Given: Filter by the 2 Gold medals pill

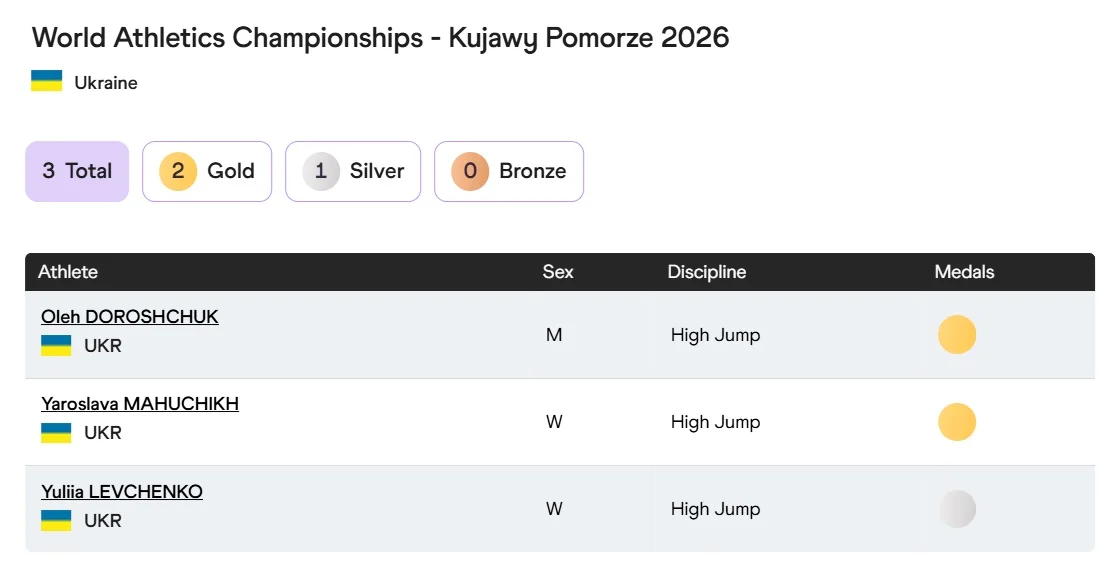Looking at the screenshot, I should click(207, 171).
